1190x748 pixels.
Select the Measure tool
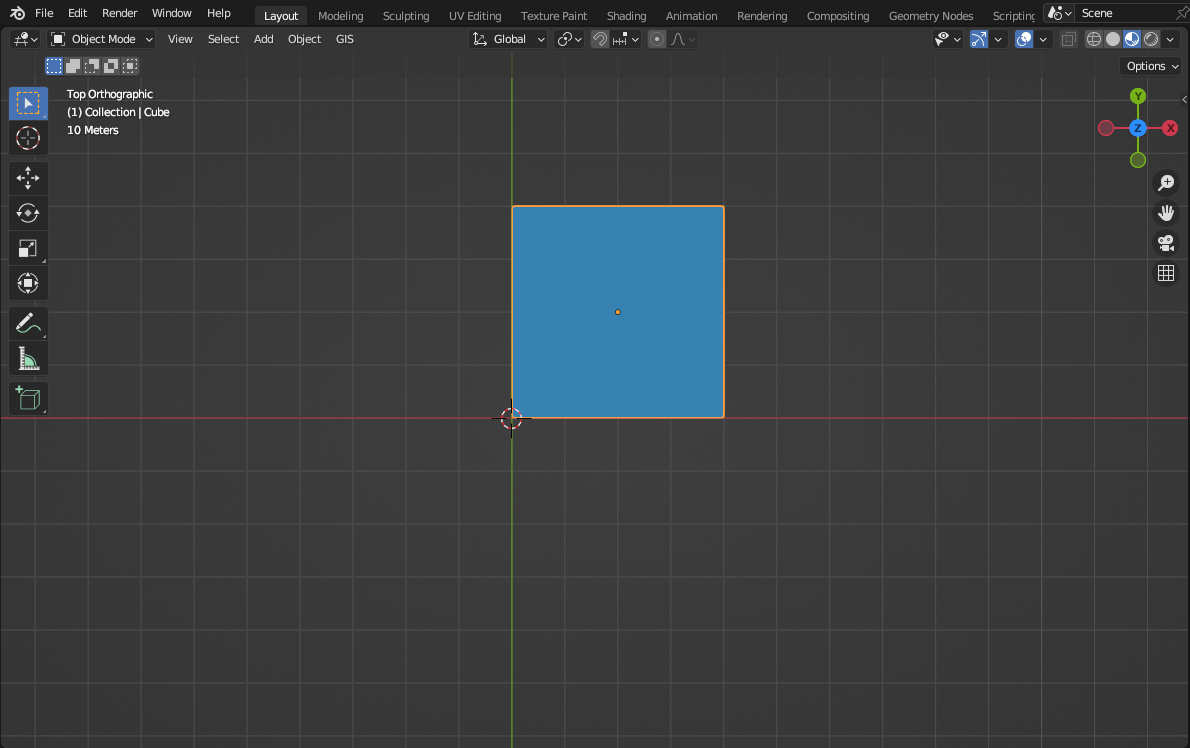tap(28, 358)
